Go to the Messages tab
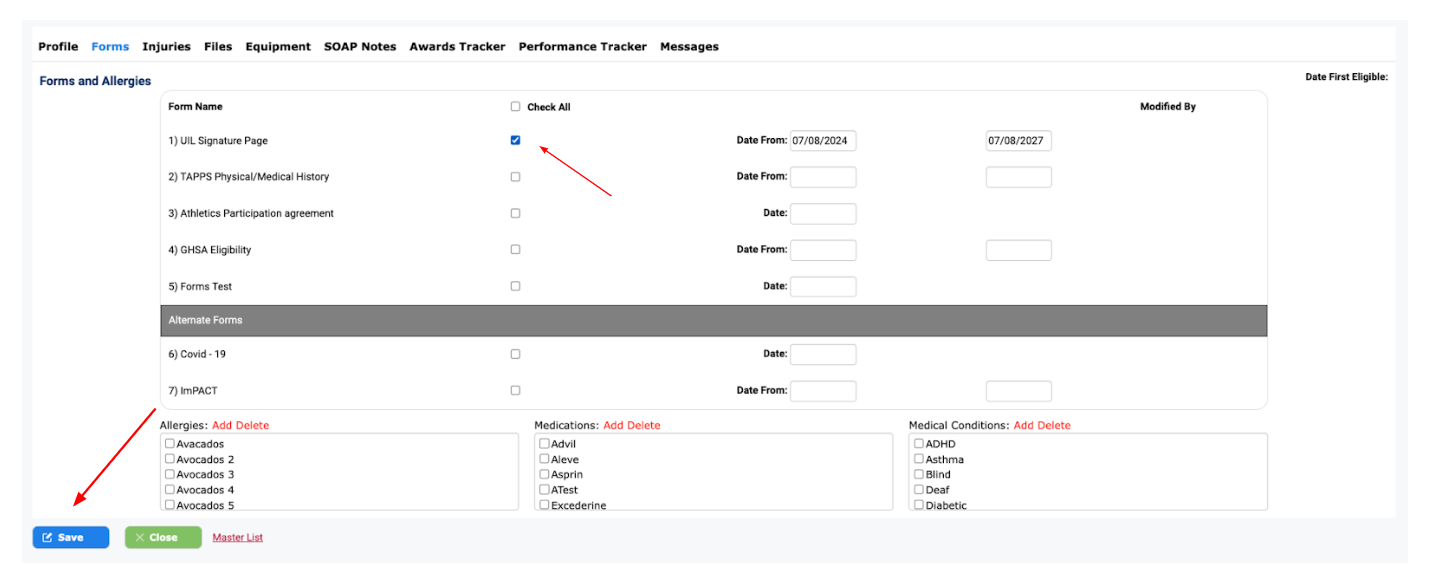The image size is (1442, 586). point(689,47)
